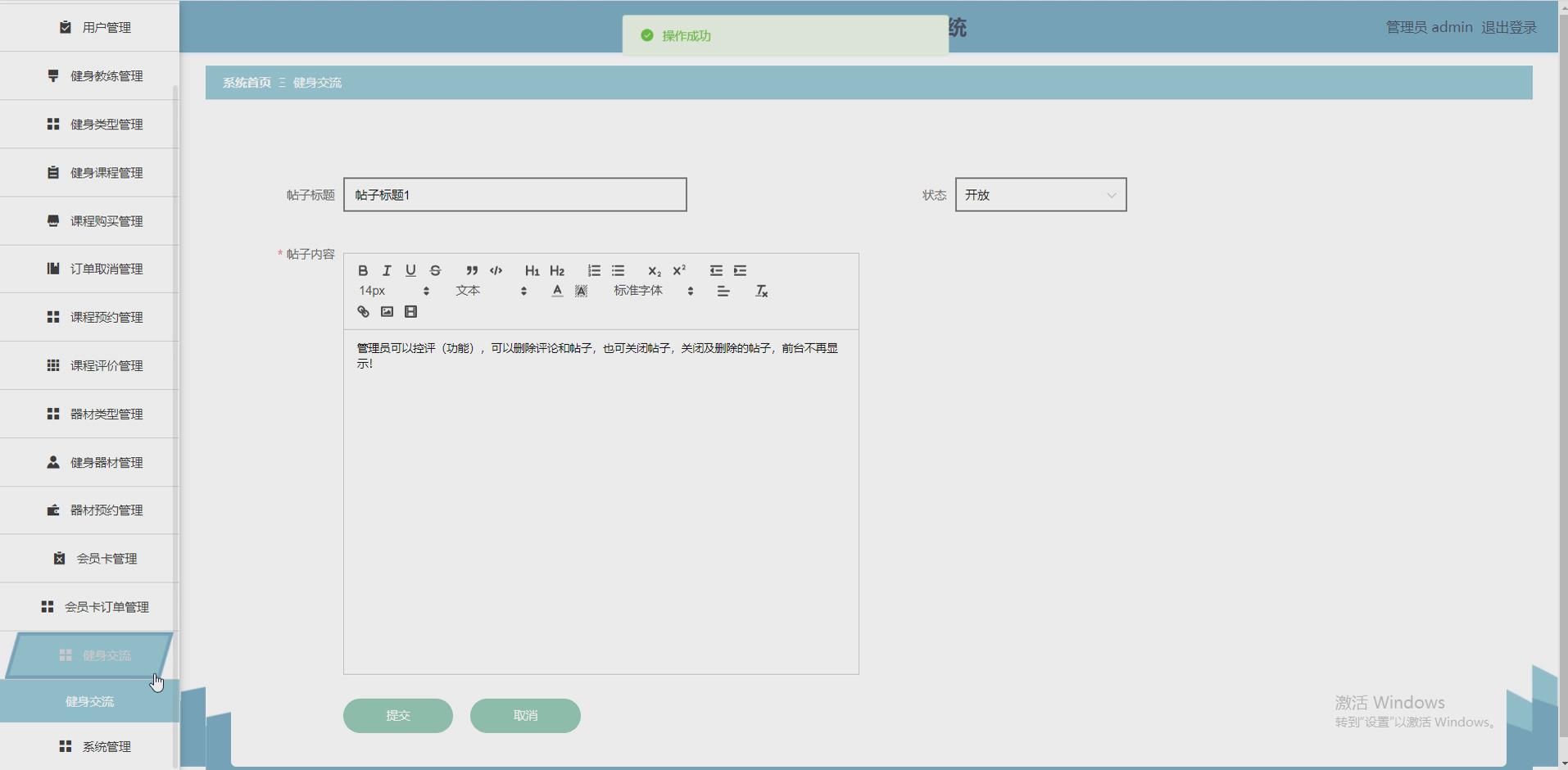Screen dimensions: 1568x770
Task: Clear text formatting in editor
Action: coord(761,291)
